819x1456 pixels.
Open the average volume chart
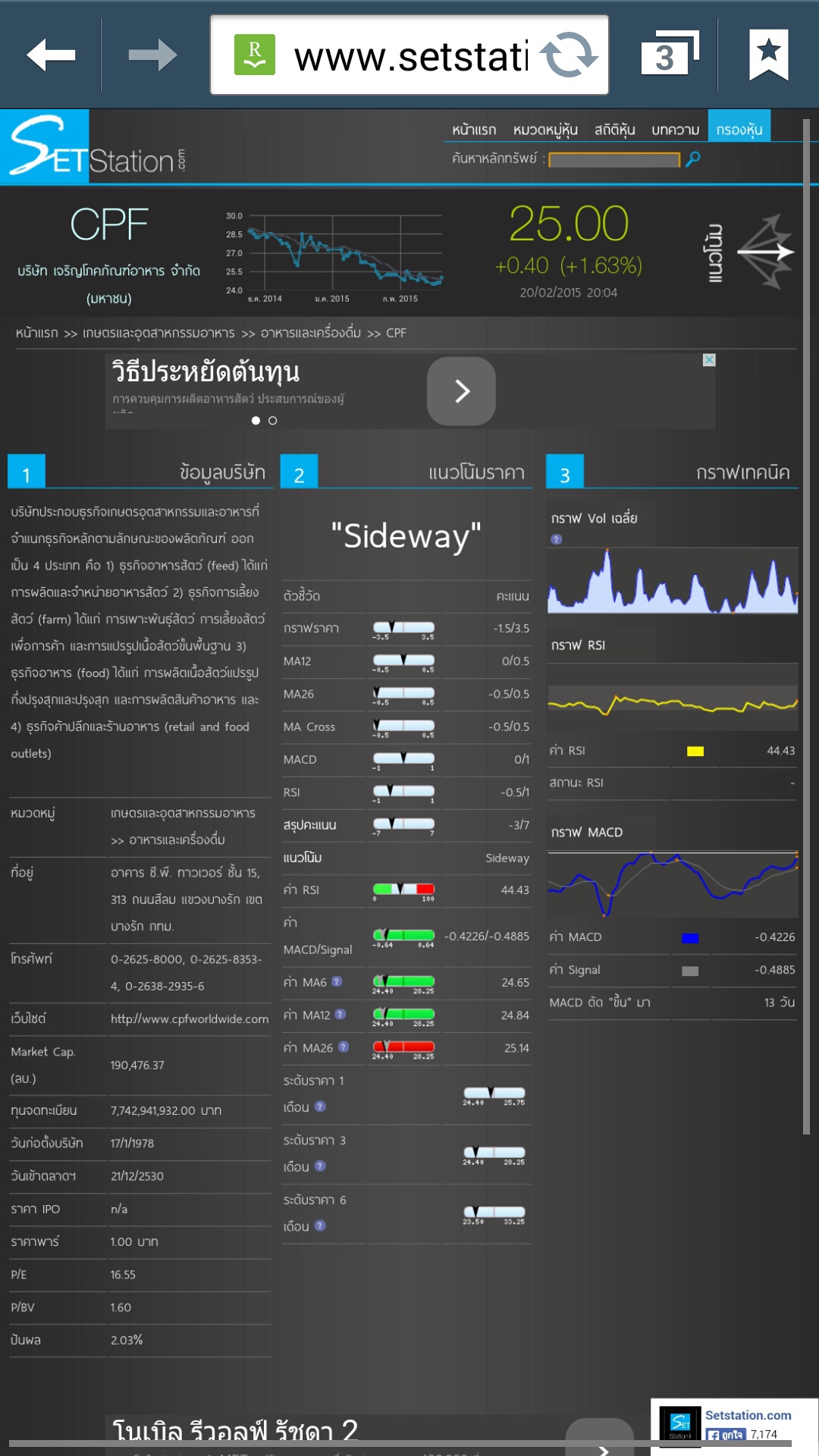[673, 580]
